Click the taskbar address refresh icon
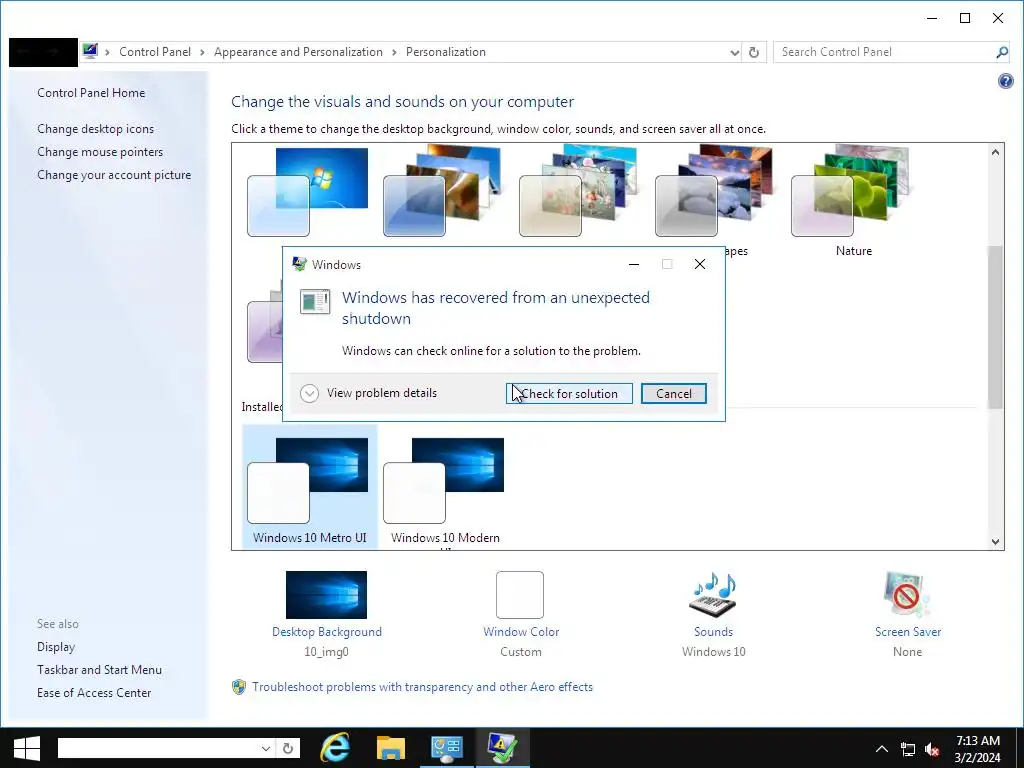 coord(288,748)
